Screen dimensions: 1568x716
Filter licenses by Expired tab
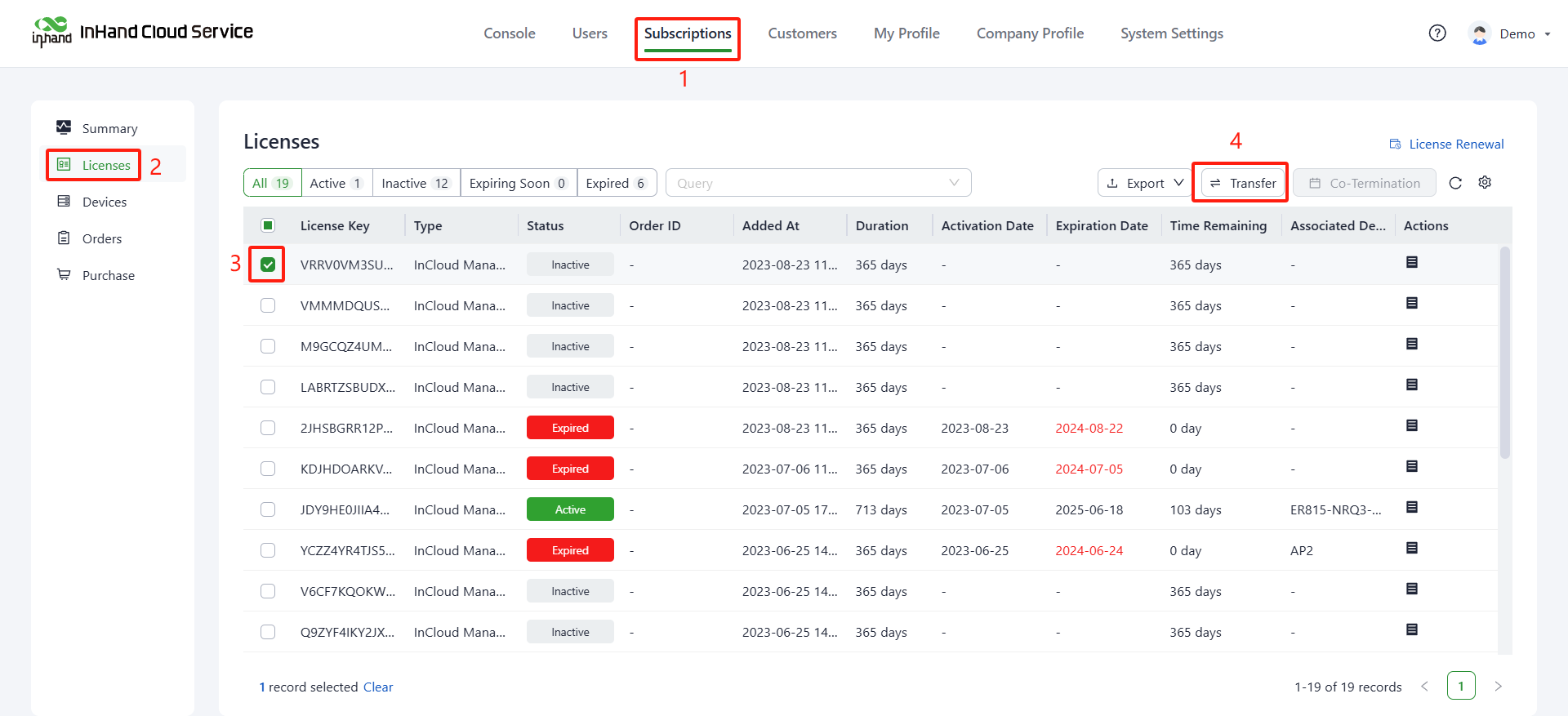[x=616, y=183]
